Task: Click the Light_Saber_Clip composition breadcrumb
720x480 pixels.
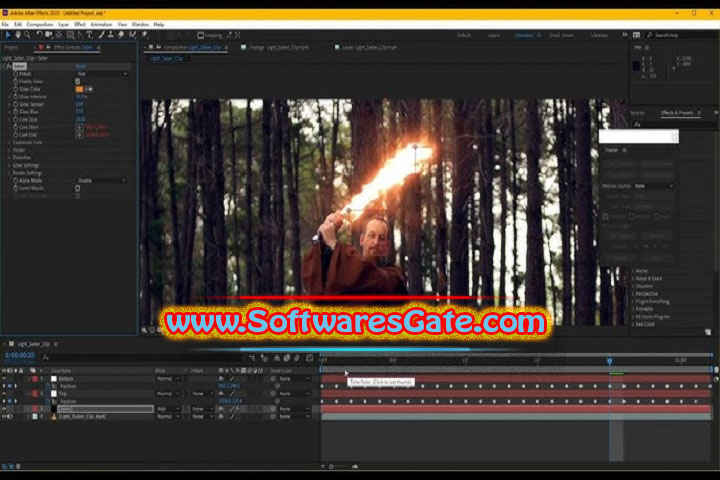Action: (x=166, y=59)
